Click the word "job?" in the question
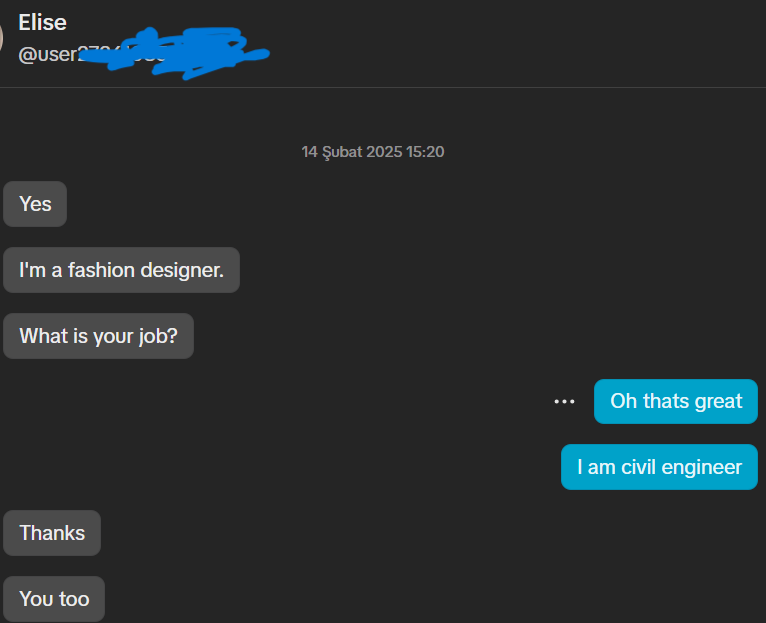The width and height of the screenshot is (766, 623). tap(158, 337)
